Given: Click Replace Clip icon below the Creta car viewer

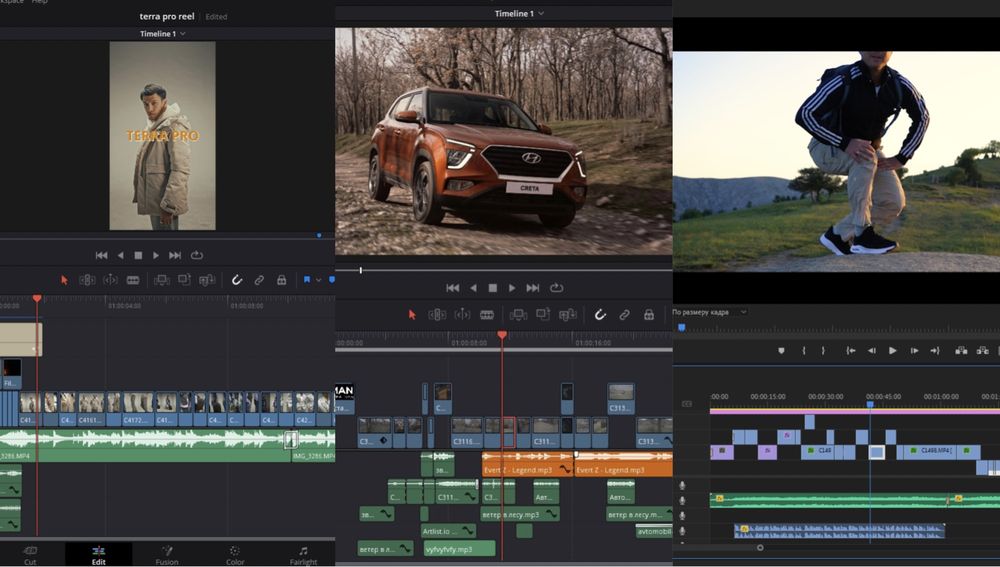Looking at the screenshot, I should click(567, 314).
